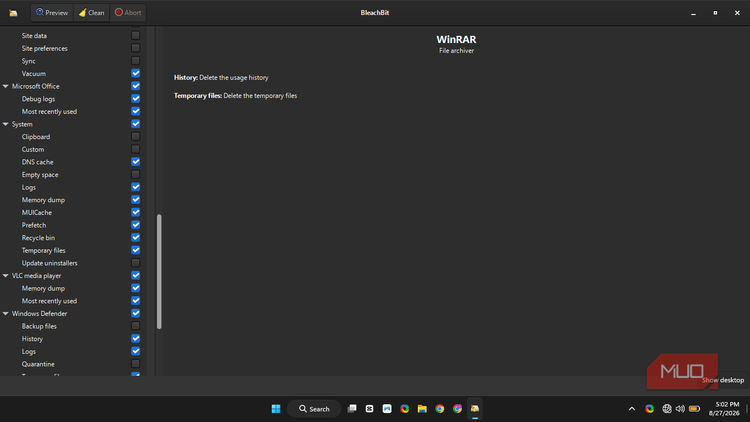Open the Windows Start menu
The width and height of the screenshot is (750, 422).
pos(276,409)
